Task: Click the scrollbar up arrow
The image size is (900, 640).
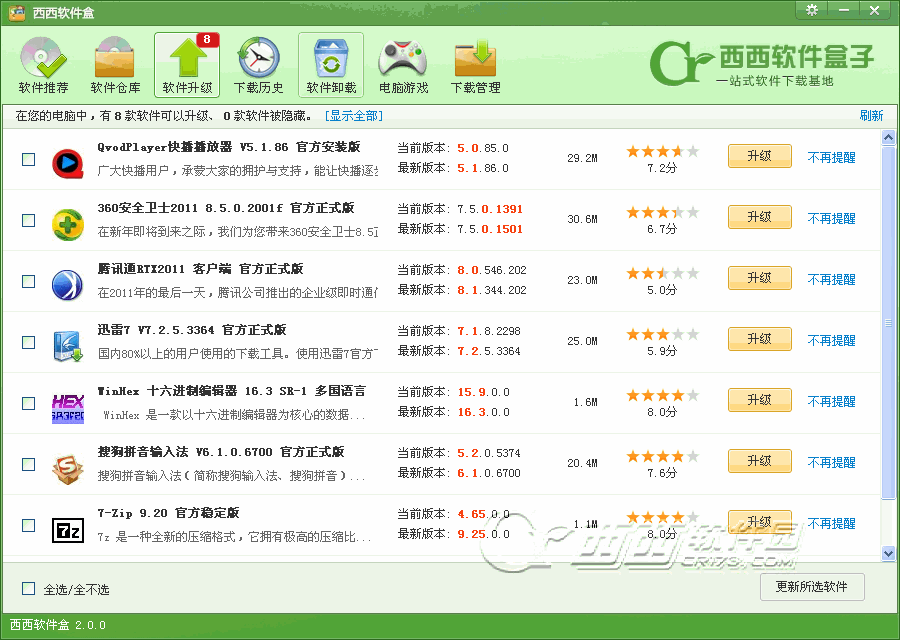Action: pos(889,137)
